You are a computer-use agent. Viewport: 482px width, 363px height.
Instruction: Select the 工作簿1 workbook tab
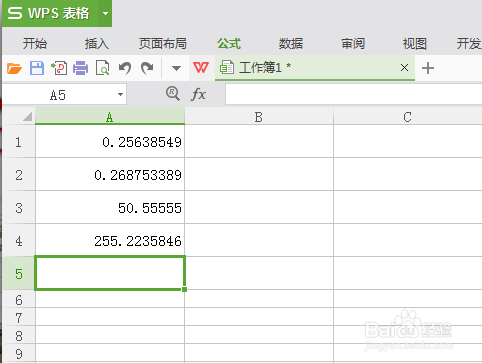click(315, 68)
